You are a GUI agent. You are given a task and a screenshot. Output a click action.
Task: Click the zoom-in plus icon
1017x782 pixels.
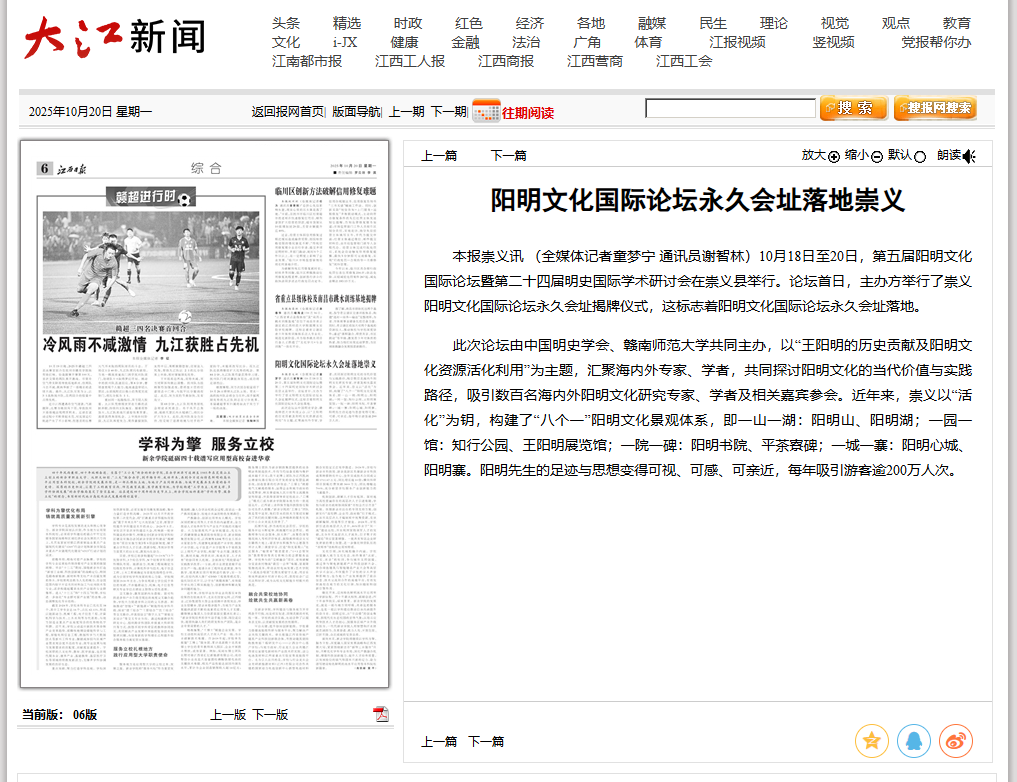[x=834, y=156]
